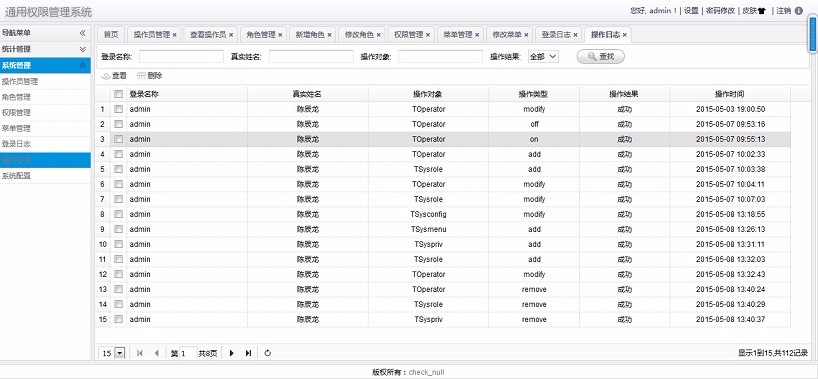Check the row 1 checkbox

coord(118,109)
